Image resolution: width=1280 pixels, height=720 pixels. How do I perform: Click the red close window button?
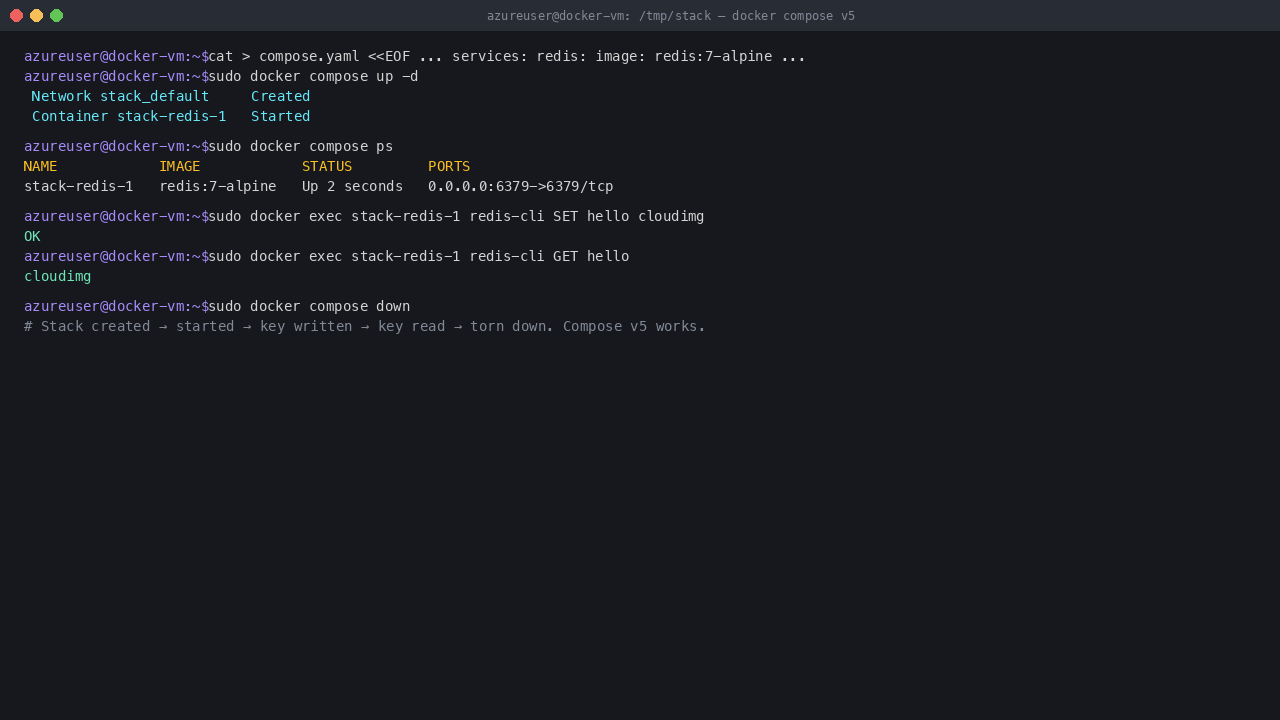[x=16, y=15]
